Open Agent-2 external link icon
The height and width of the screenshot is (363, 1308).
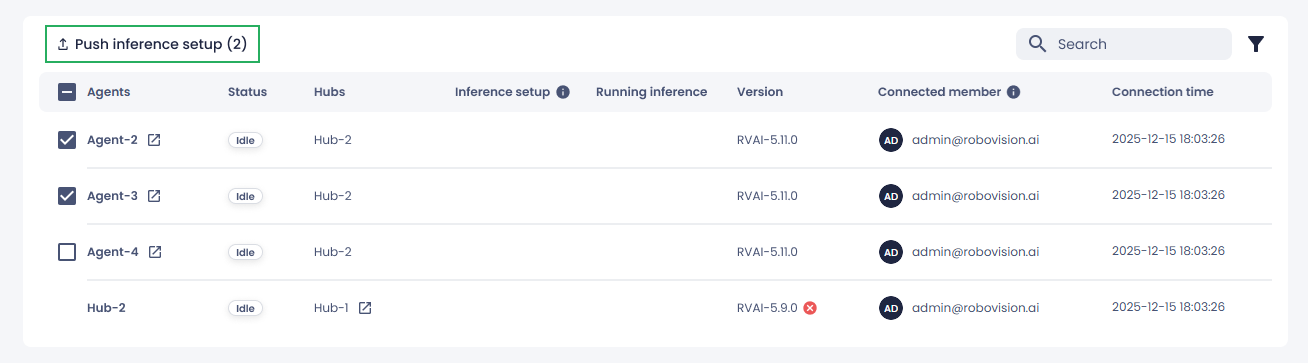coord(154,140)
